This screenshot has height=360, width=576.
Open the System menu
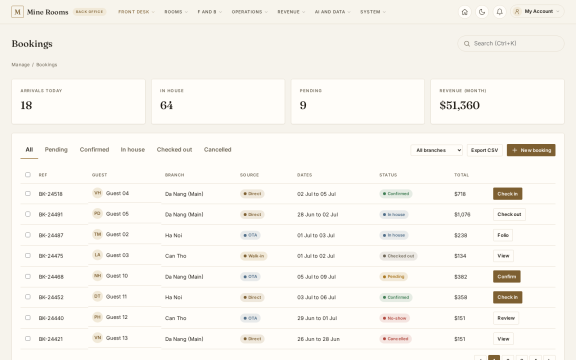click(x=373, y=12)
